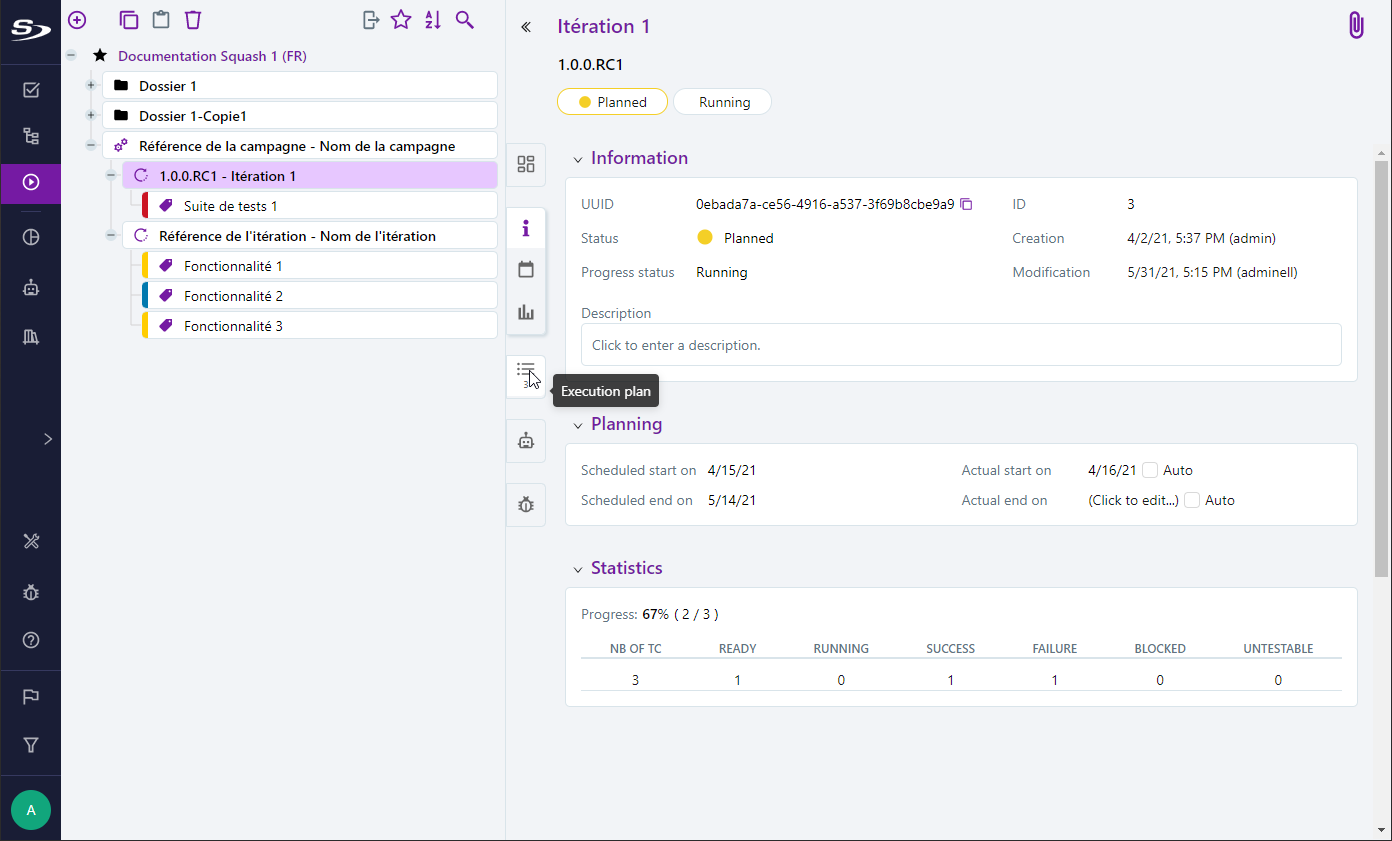Viewport: 1392px width, 841px height.
Task: Click the add to favorites star icon
Action: coord(401,20)
